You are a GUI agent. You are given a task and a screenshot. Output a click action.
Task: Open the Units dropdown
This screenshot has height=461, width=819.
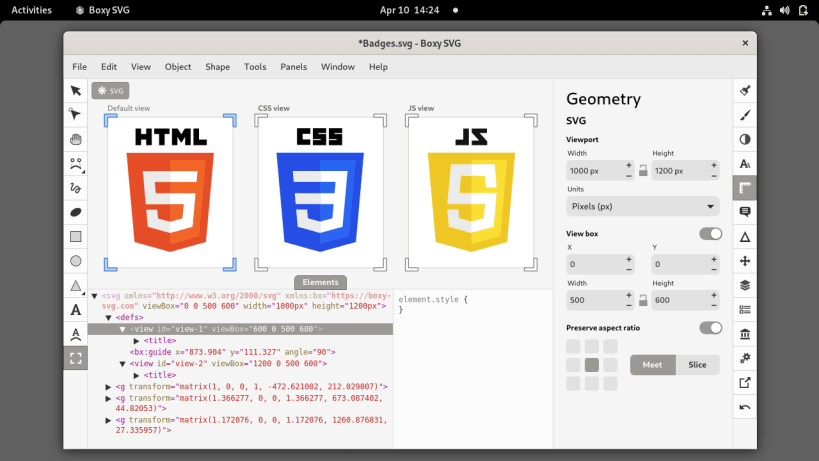pyautogui.click(x=642, y=206)
